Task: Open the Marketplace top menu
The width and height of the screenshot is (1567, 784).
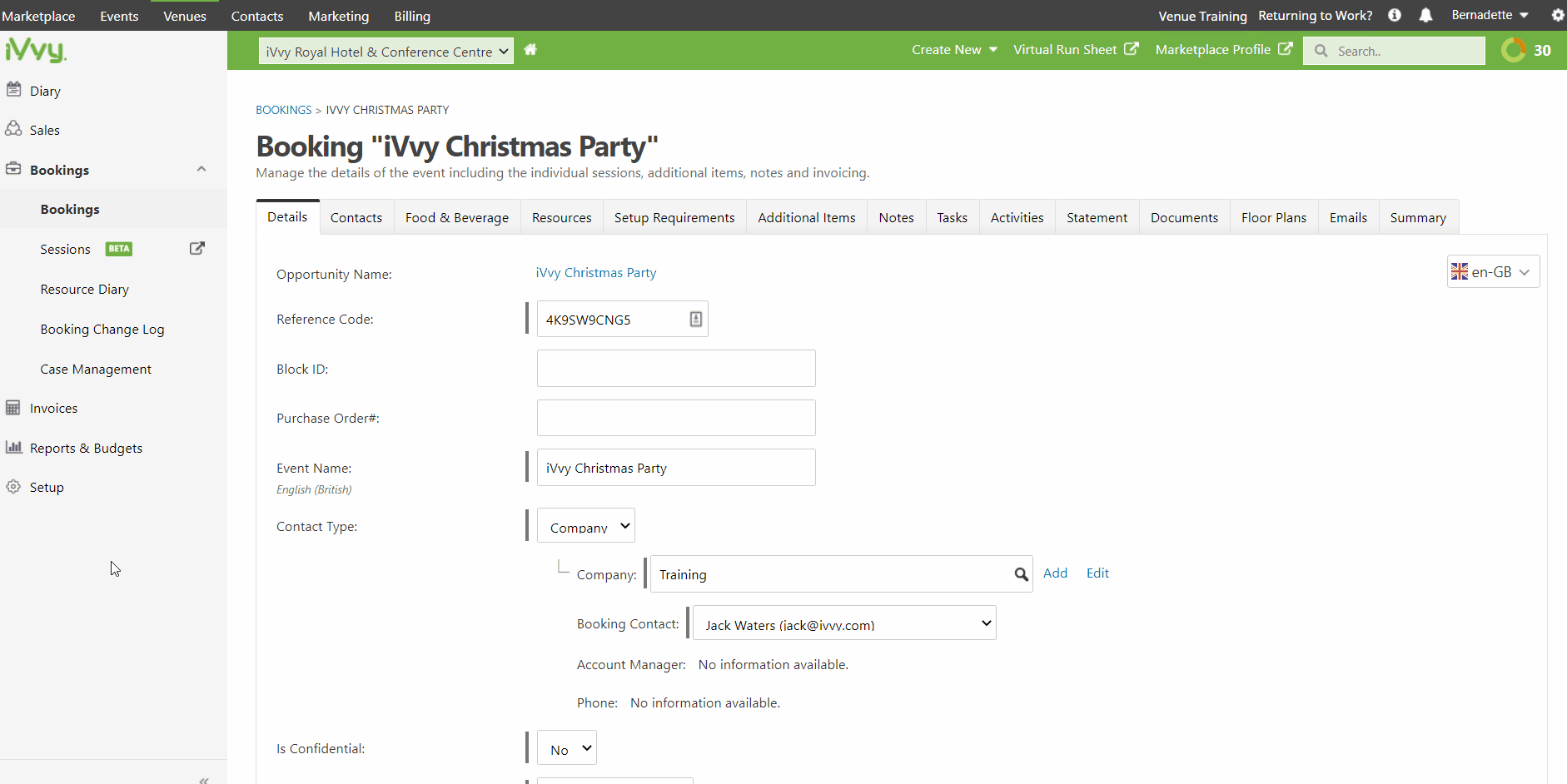Action: [x=38, y=16]
